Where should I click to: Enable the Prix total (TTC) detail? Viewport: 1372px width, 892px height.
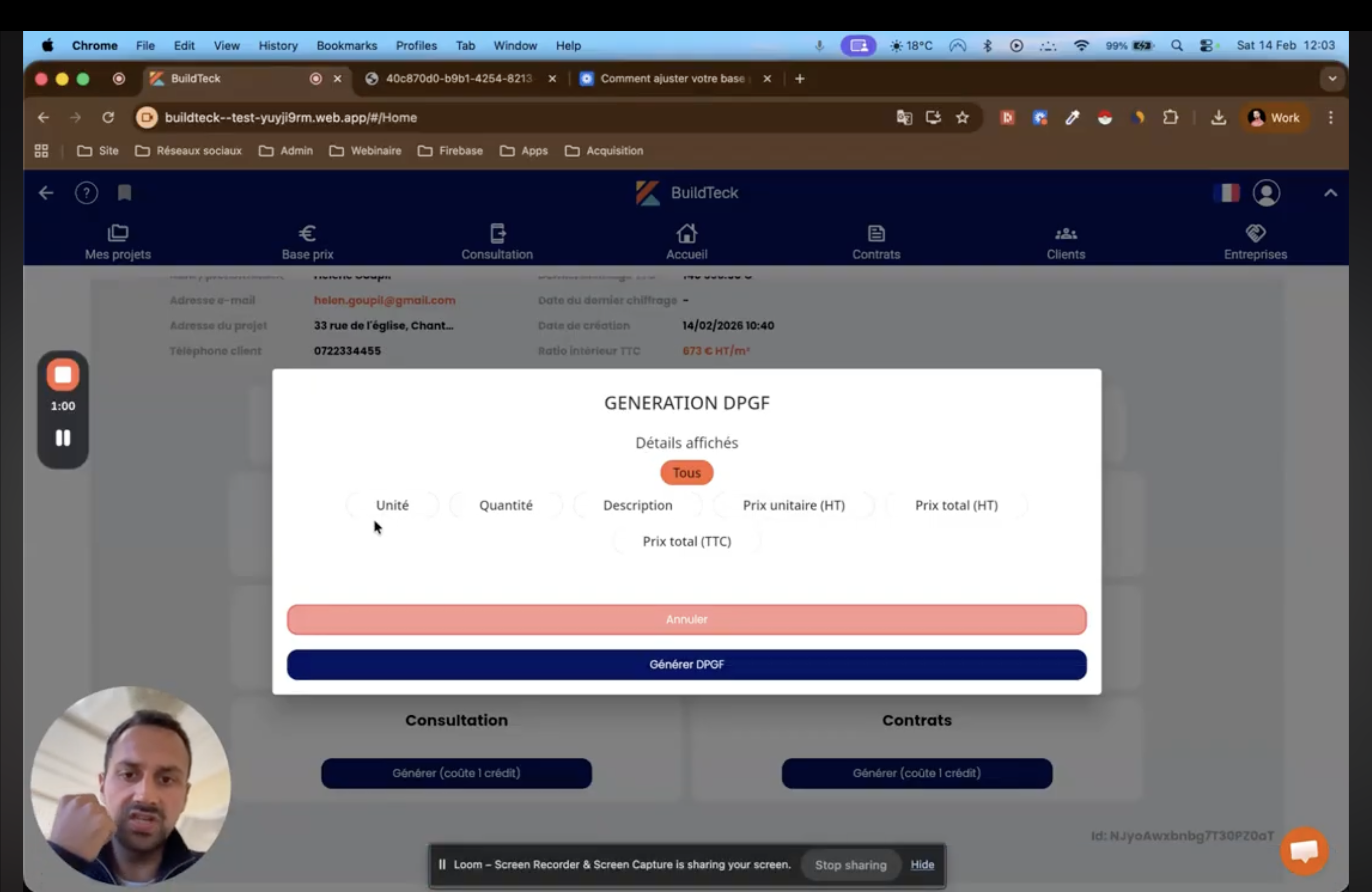point(686,541)
